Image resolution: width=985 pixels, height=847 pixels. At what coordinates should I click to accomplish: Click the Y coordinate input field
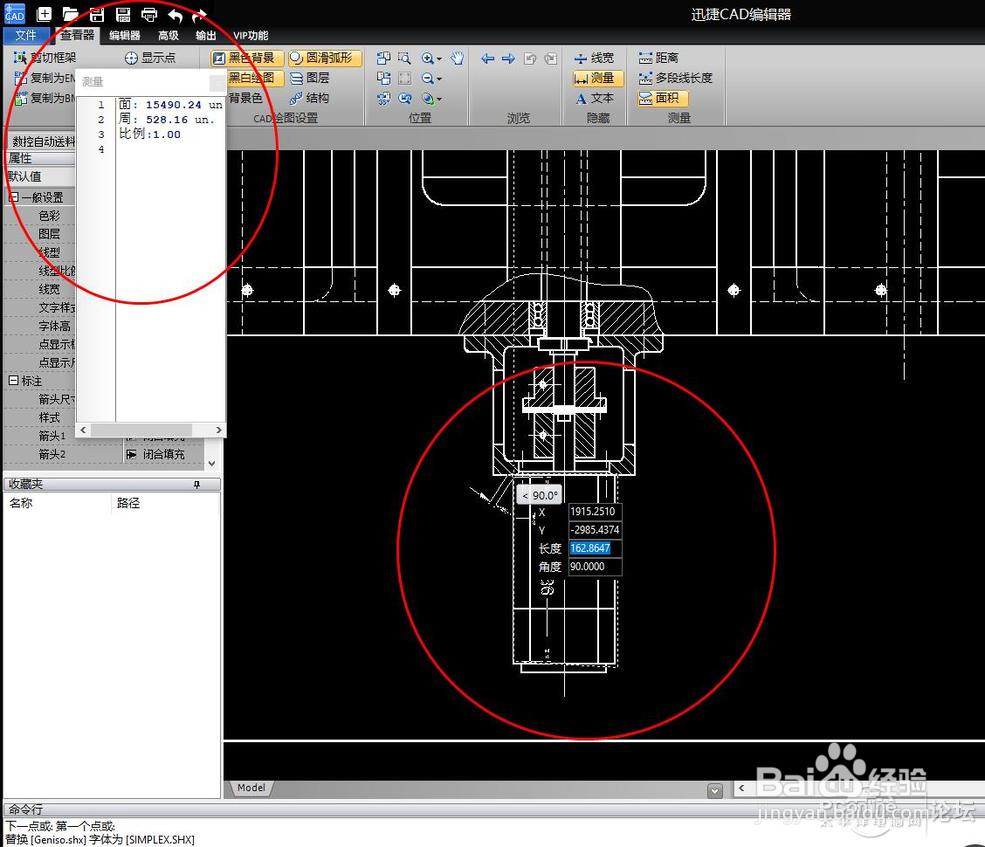tap(595, 530)
